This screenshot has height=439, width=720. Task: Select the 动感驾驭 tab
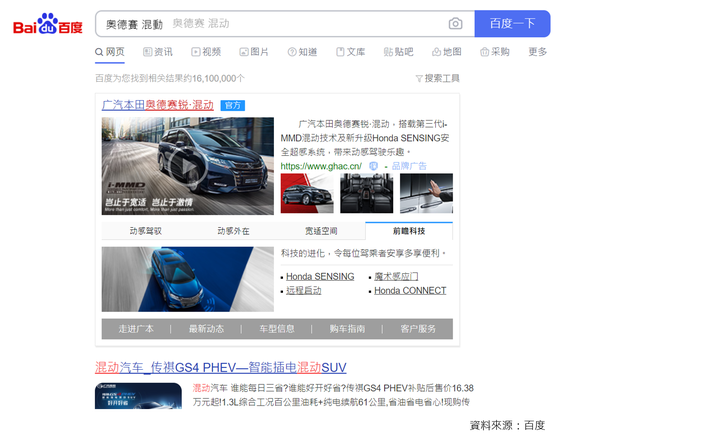click(x=146, y=231)
